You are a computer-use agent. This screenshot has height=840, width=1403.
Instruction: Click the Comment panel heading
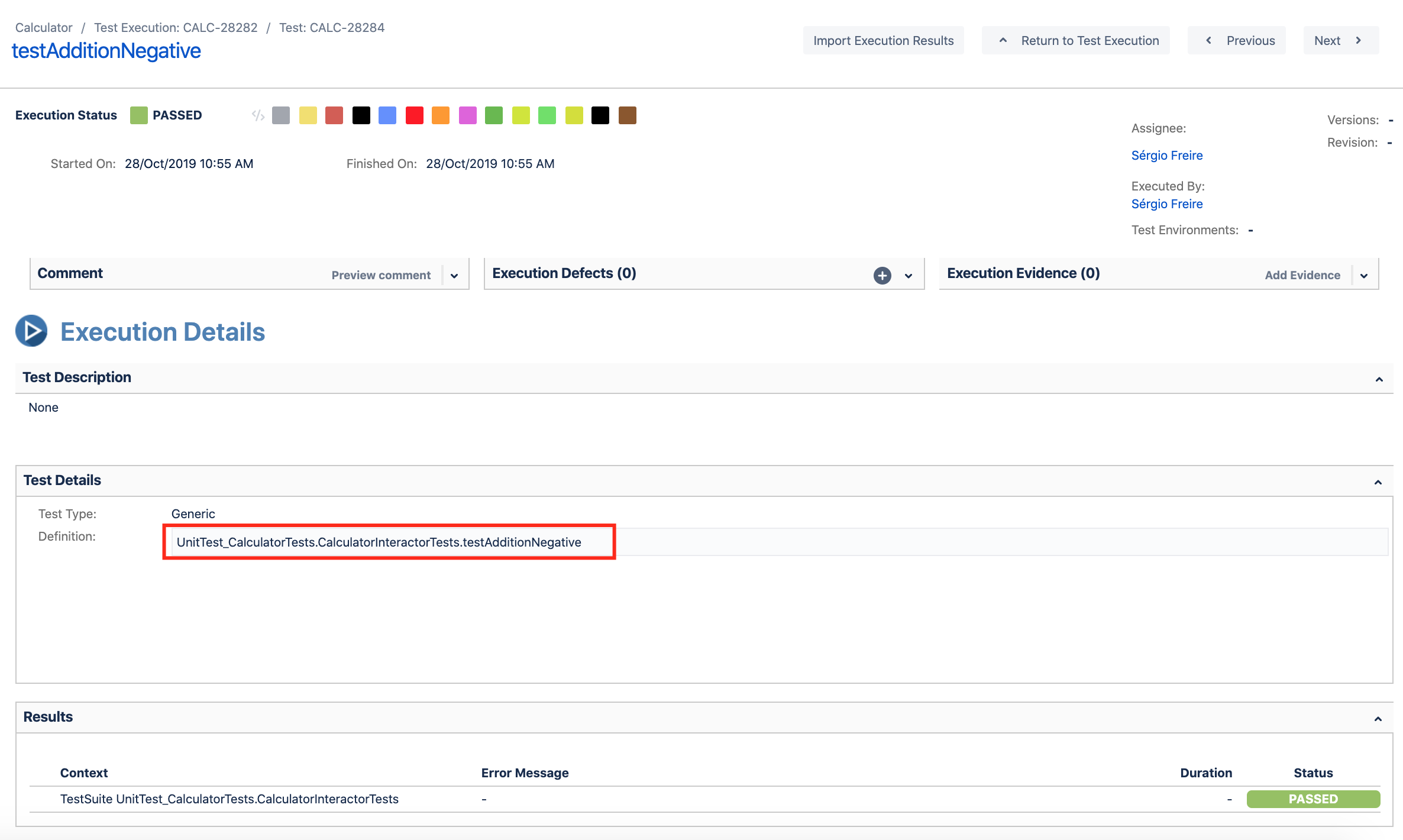[70, 273]
